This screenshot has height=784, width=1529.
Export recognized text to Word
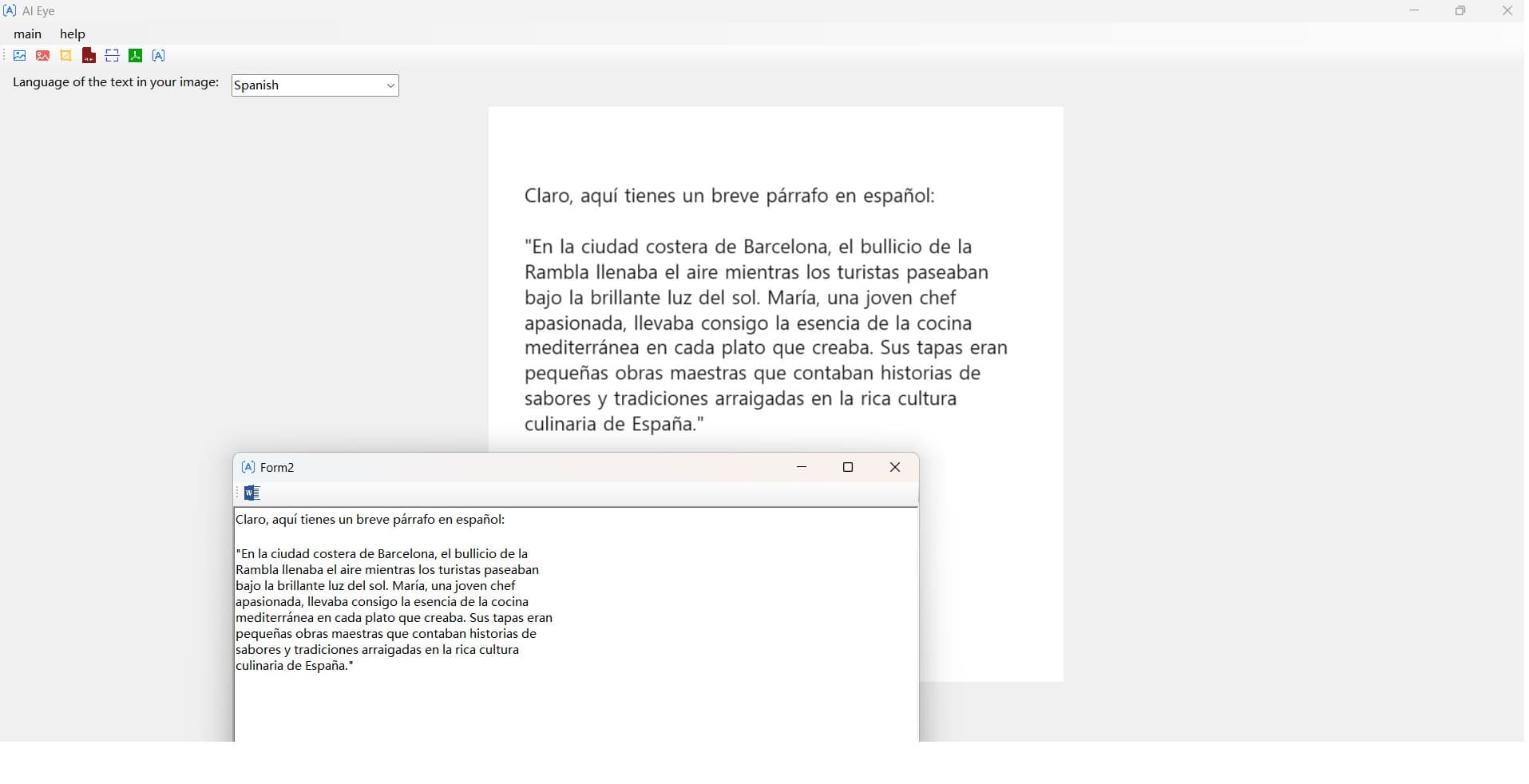click(x=252, y=493)
